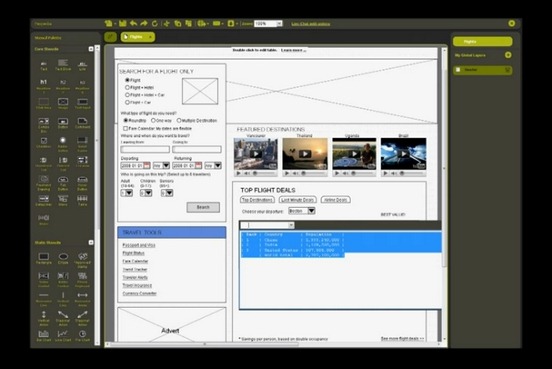The height and width of the screenshot is (369, 552).
Task: Click the Search button in the flight form
Action: [203, 207]
